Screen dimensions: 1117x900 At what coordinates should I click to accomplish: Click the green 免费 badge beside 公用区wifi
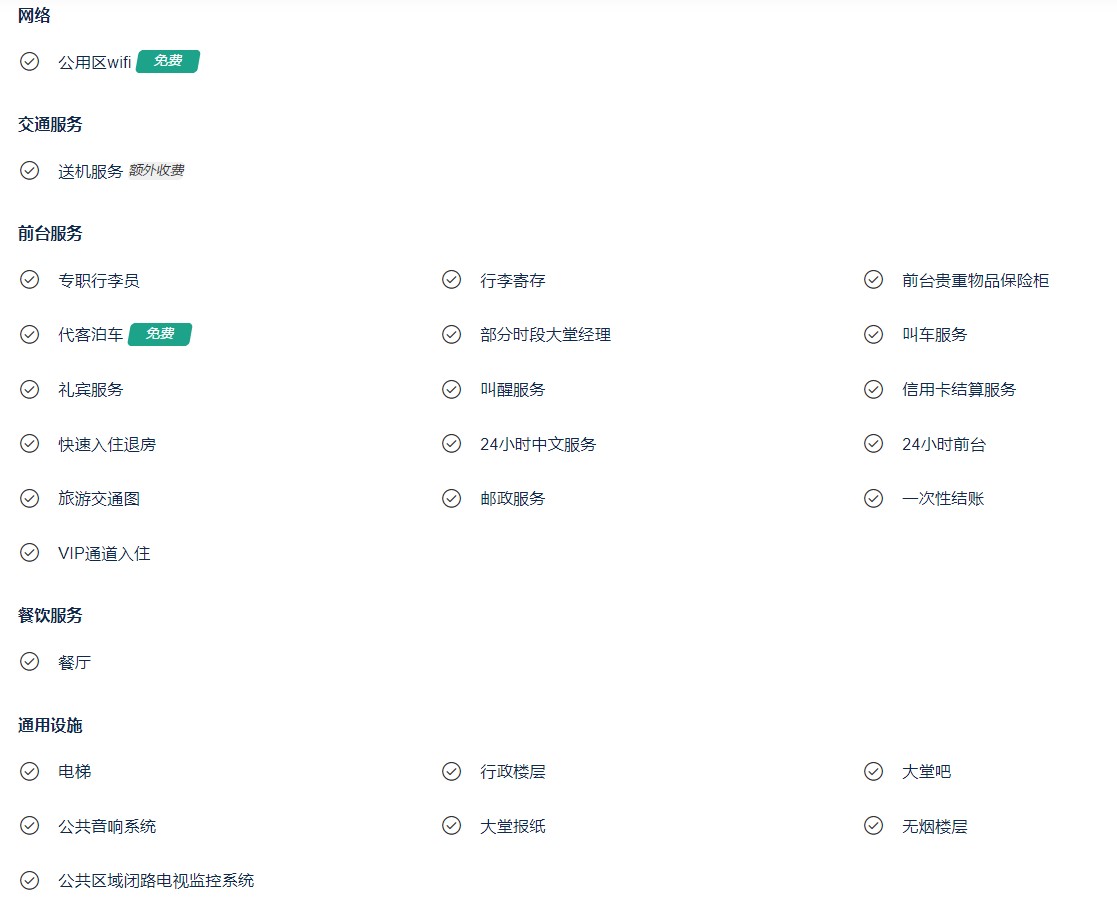pyautogui.click(x=168, y=61)
